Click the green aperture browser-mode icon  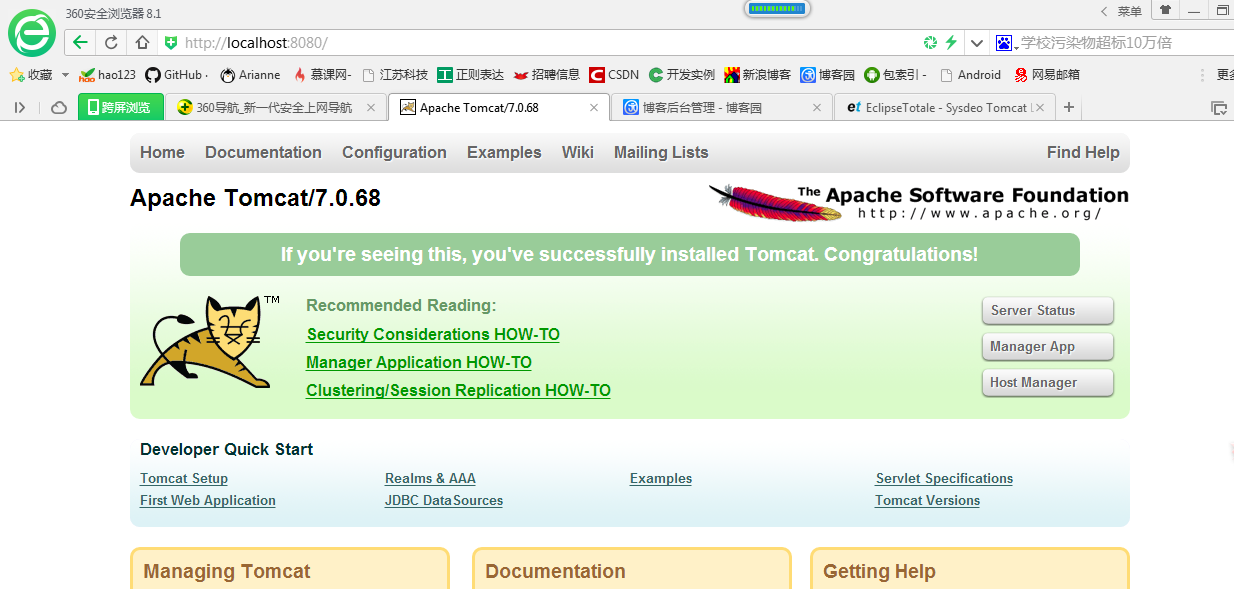point(930,43)
